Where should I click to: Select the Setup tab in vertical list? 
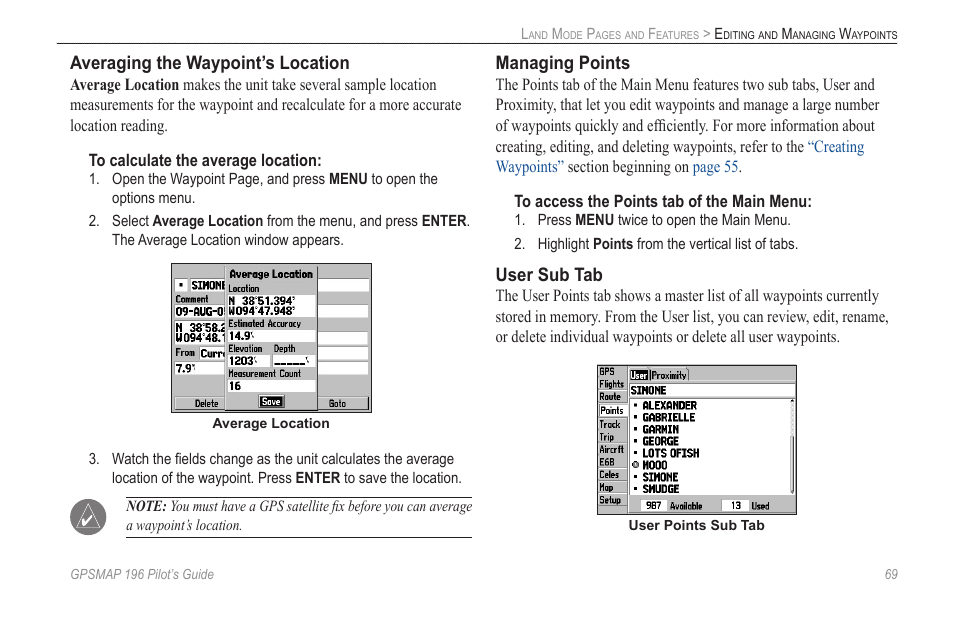610,500
